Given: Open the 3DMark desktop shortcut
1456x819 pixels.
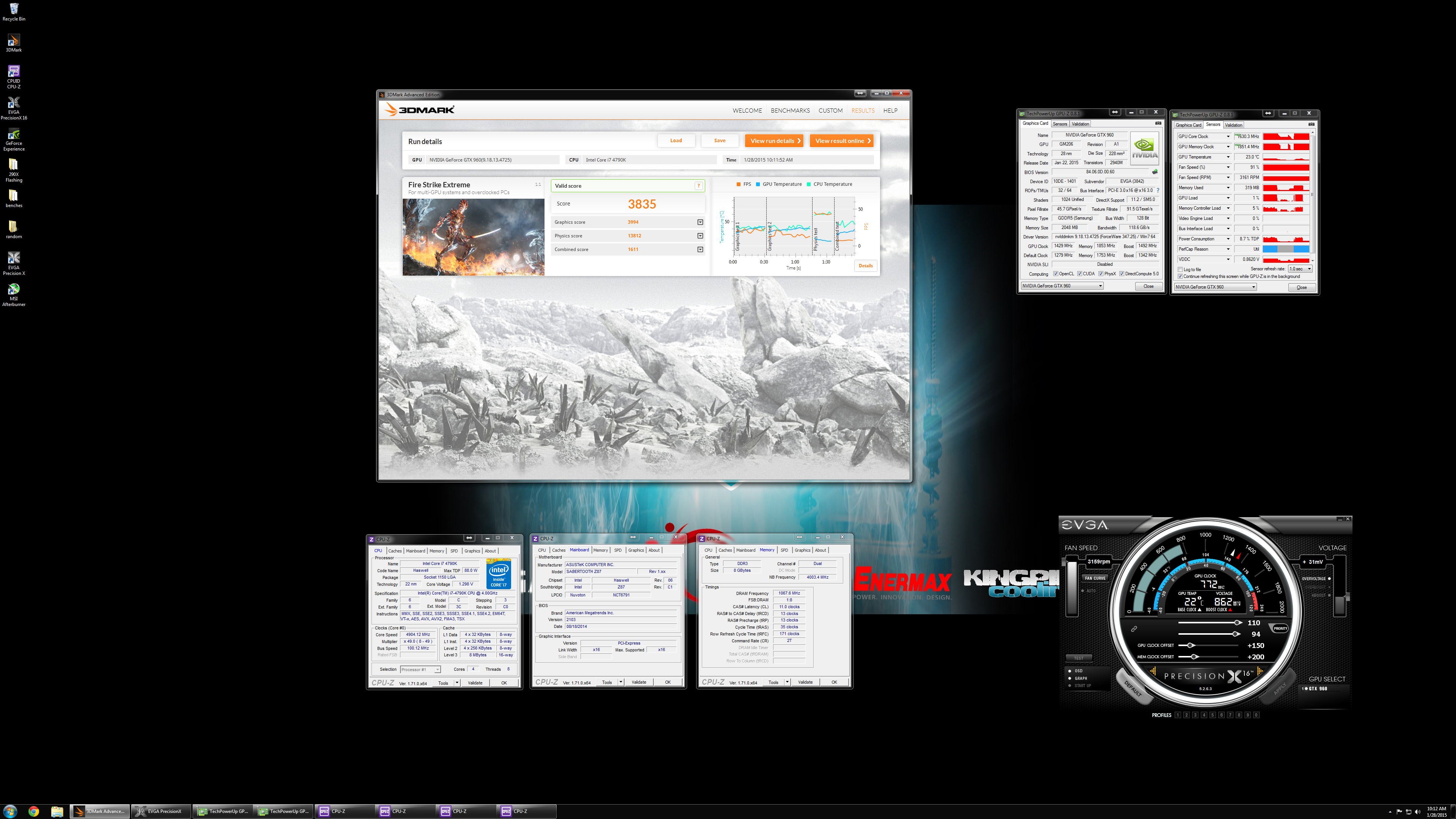Looking at the screenshot, I should 14,43.
